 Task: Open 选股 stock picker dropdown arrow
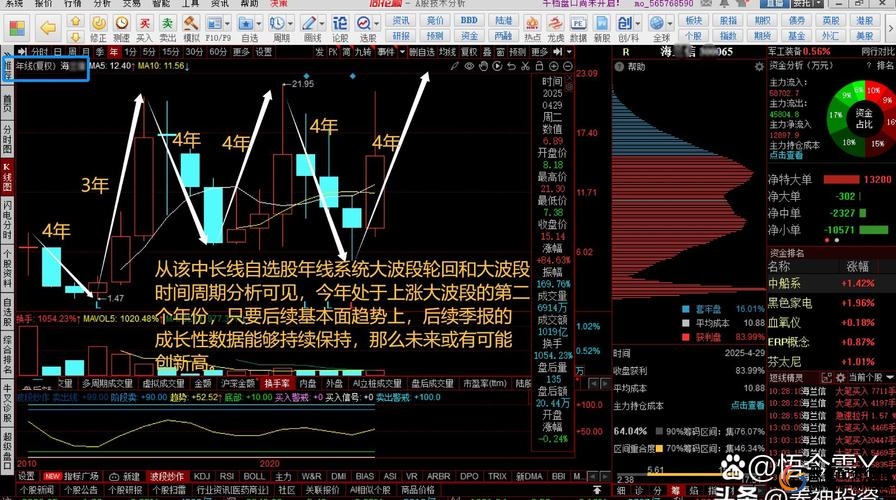[377, 24]
